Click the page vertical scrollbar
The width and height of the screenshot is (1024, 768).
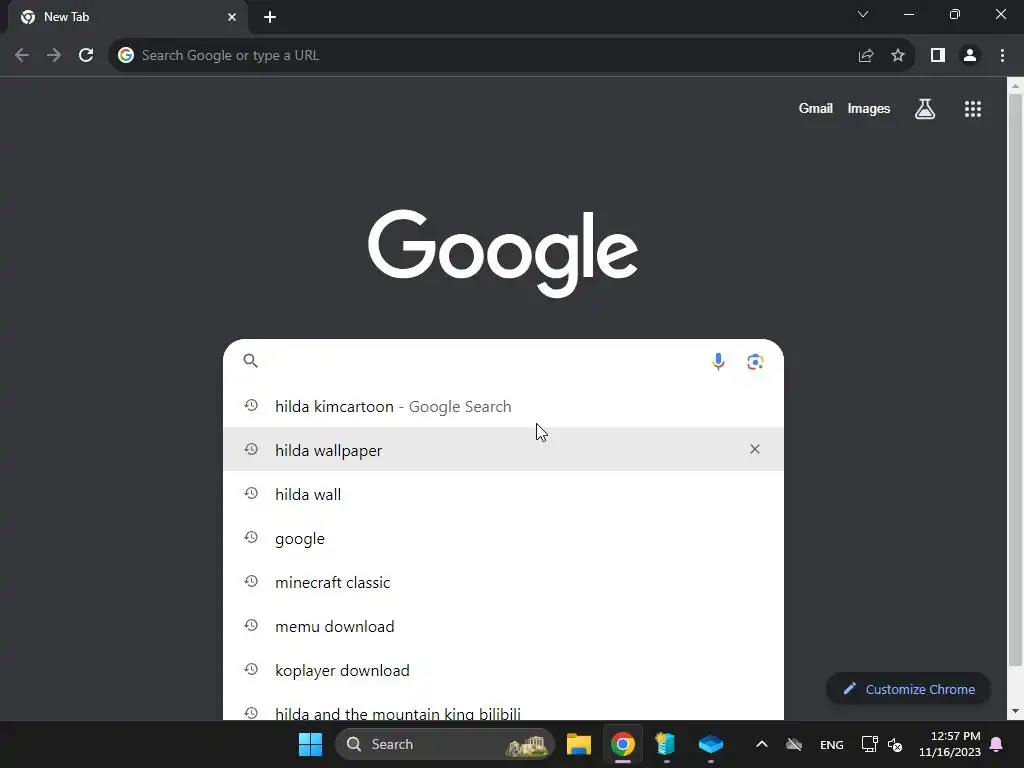click(1015, 380)
